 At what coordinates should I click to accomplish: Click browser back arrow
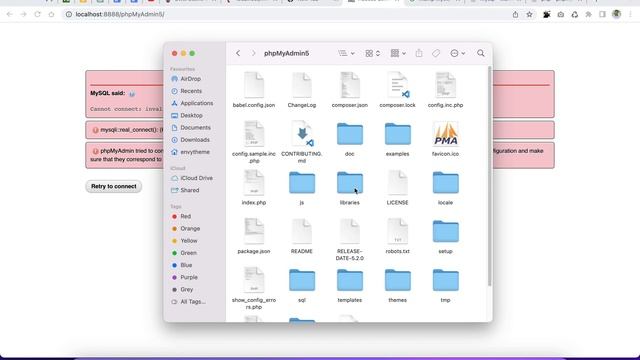[9, 14]
